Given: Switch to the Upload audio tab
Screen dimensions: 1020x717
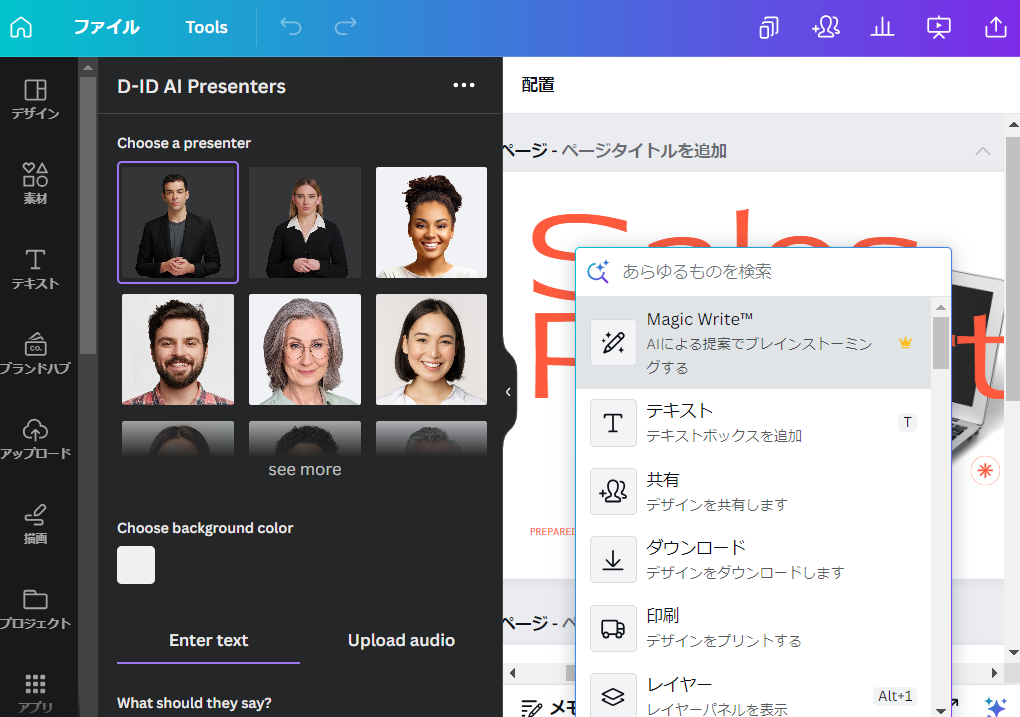Looking at the screenshot, I should click(401, 640).
